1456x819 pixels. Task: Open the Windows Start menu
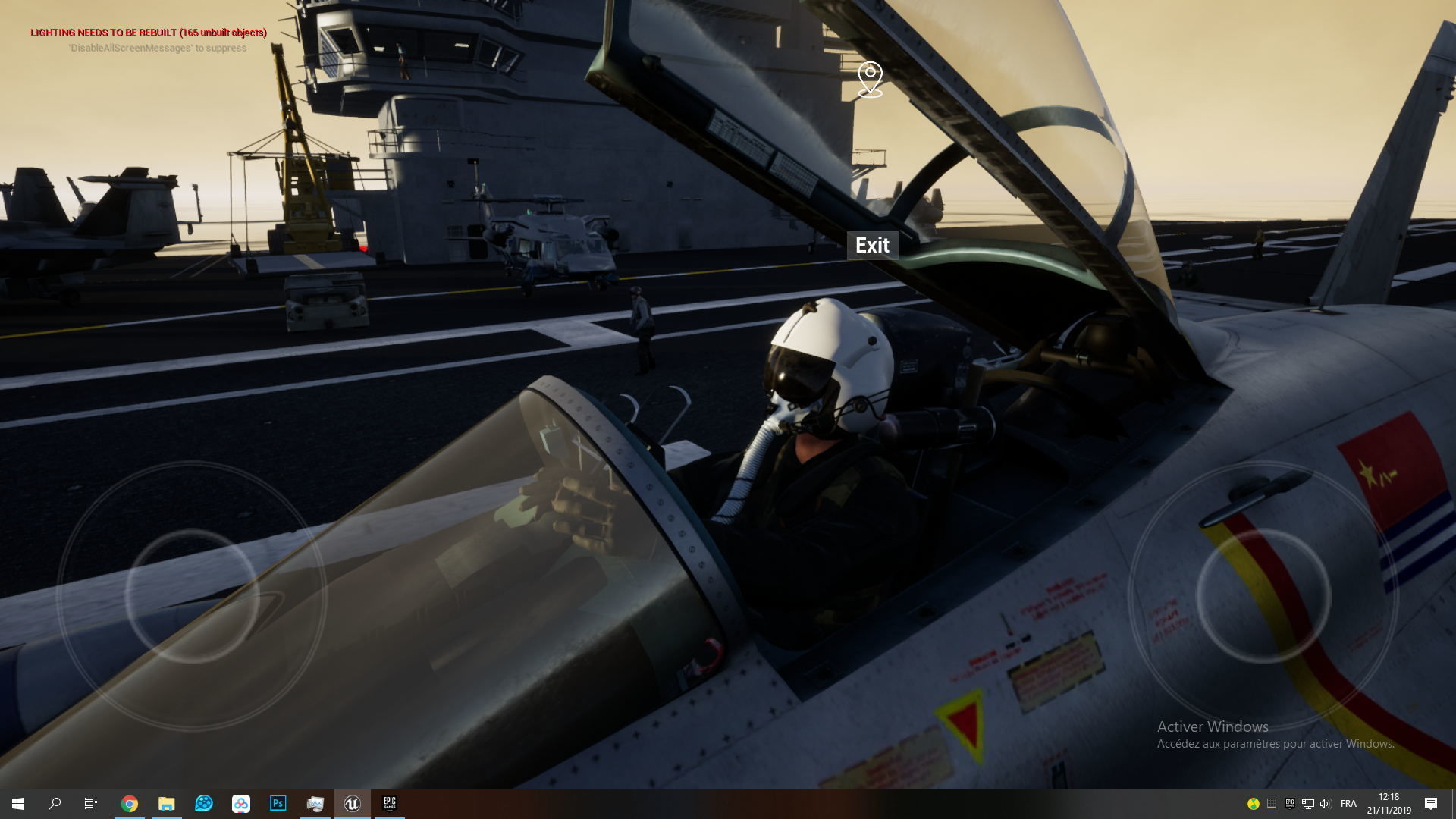pos(18,803)
